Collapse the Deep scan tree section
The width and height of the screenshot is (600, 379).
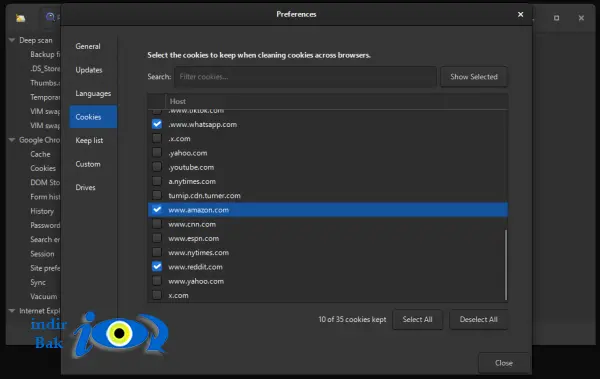click(12, 40)
